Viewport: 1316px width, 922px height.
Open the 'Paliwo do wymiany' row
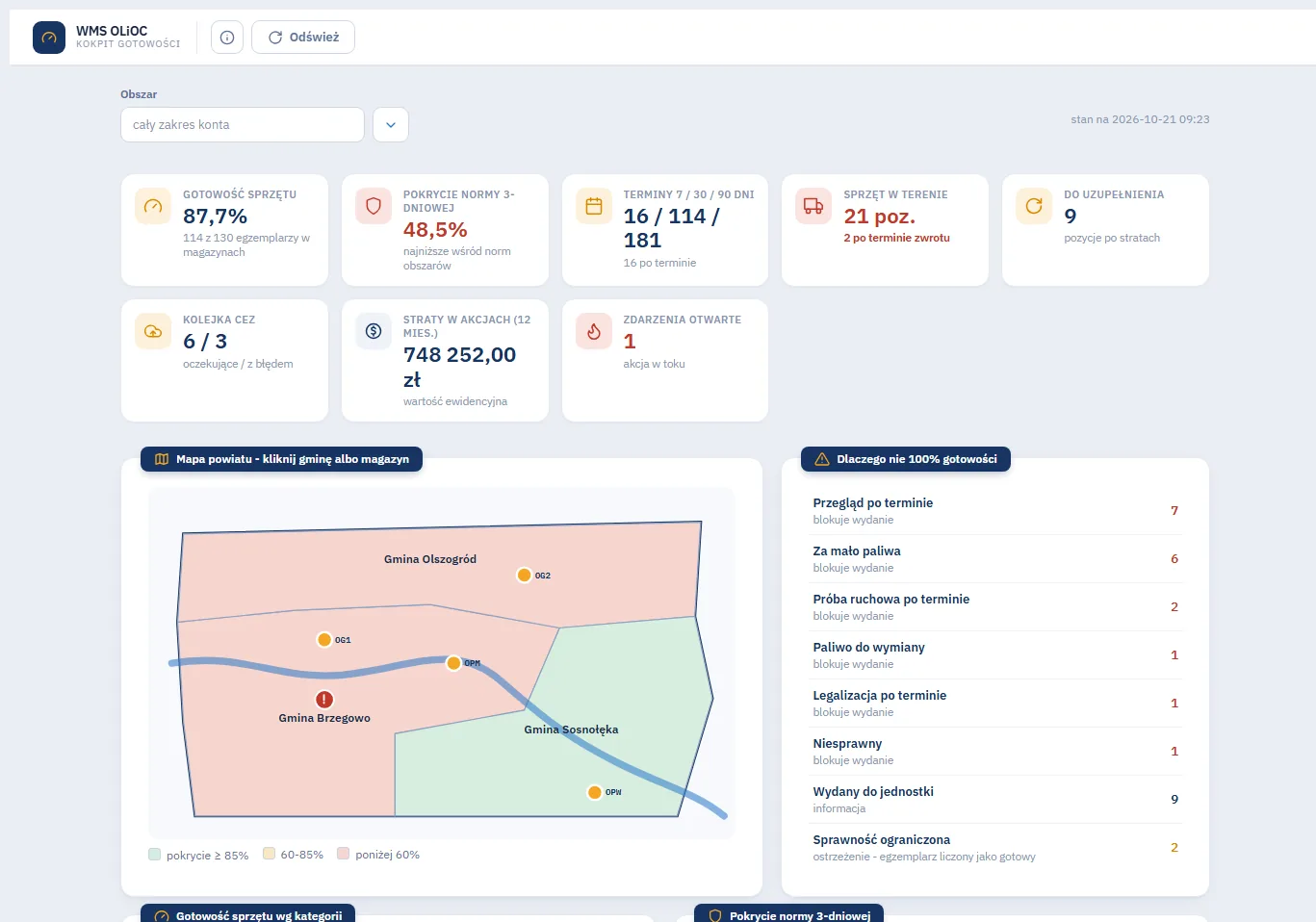click(995, 655)
